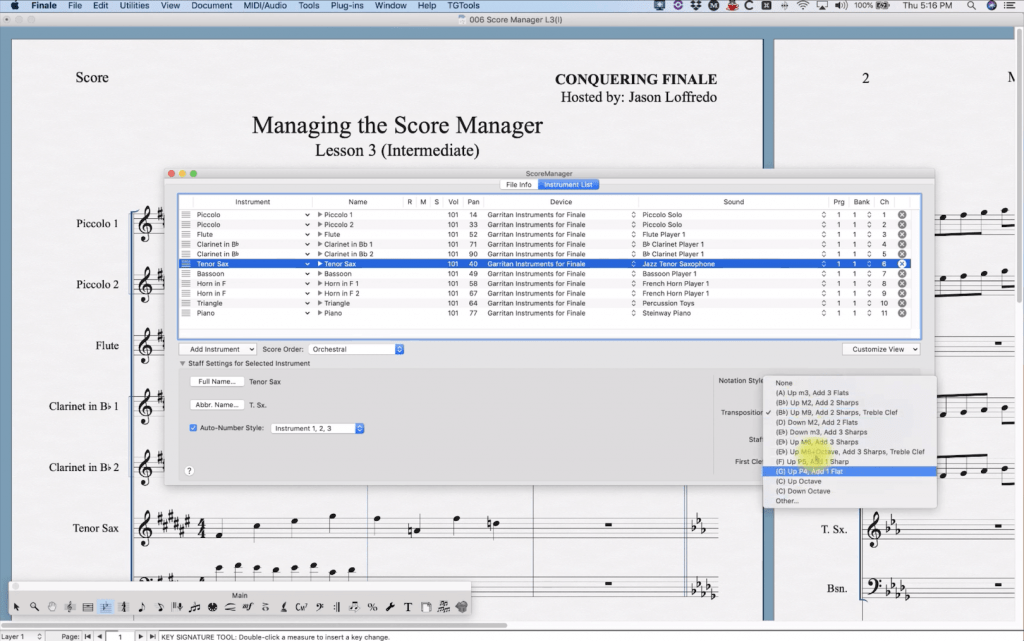The width and height of the screenshot is (1024, 641).
Task: Choose '(G) Up P4, Add 1 Flat' transposition
Action: click(x=850, y=471)
